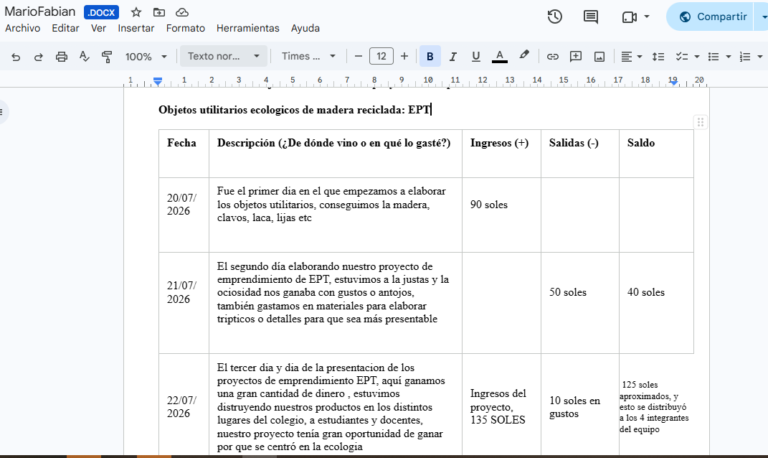The image size is (768, 458).
Task: Click the right indent ruler marker
Action: point(674,82)
